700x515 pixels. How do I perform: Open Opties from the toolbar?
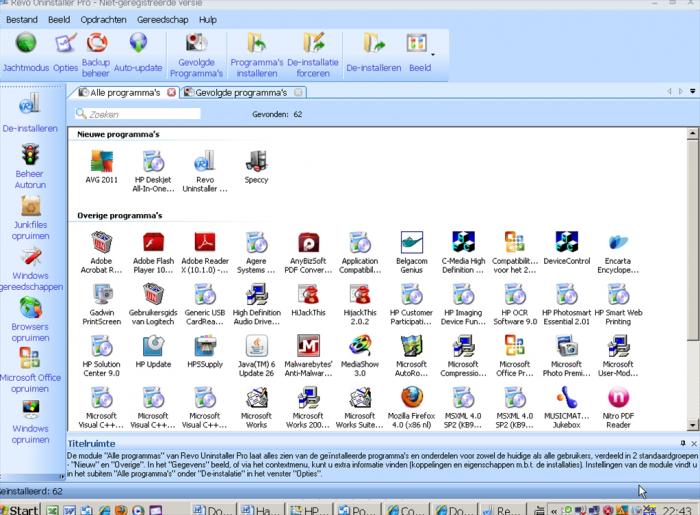tap(65, 53)
